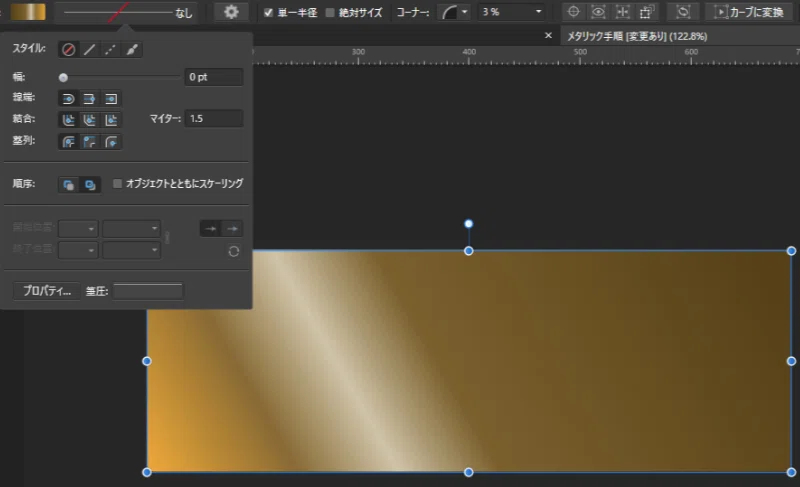
Task: Switch to メタリック手順 document tab
Action: click(637, 36)
